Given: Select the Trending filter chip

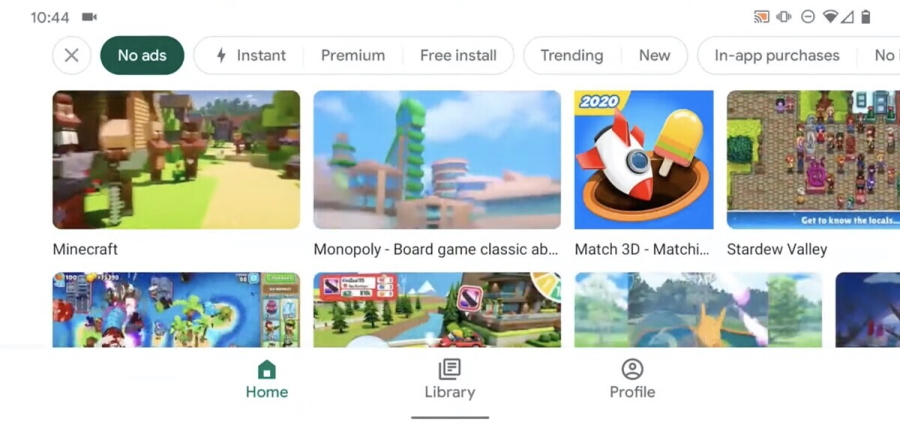Looking at the screenshot, I should point(572,56).
